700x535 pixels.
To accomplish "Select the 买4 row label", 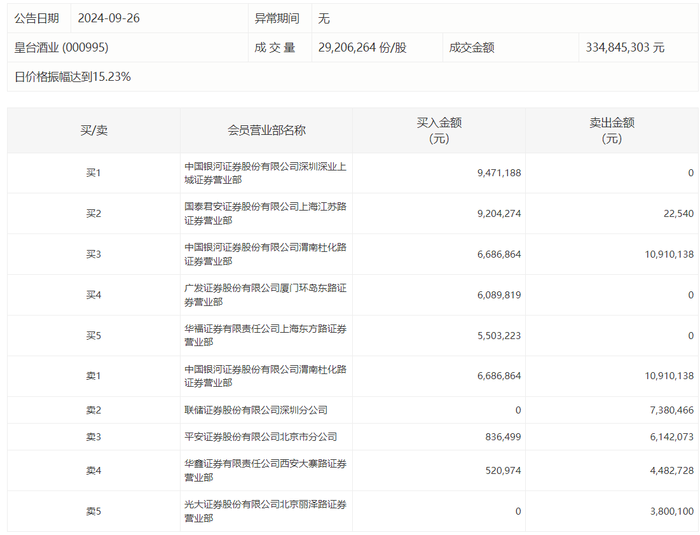I will click(94, 295).
